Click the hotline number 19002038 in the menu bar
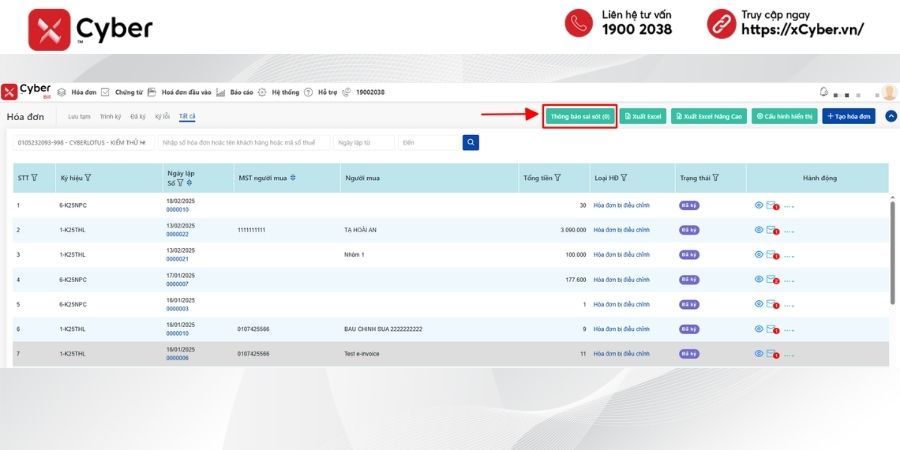The height and width of the screenshot is (450, 900). pyautogui.click(x=370, y=92)
